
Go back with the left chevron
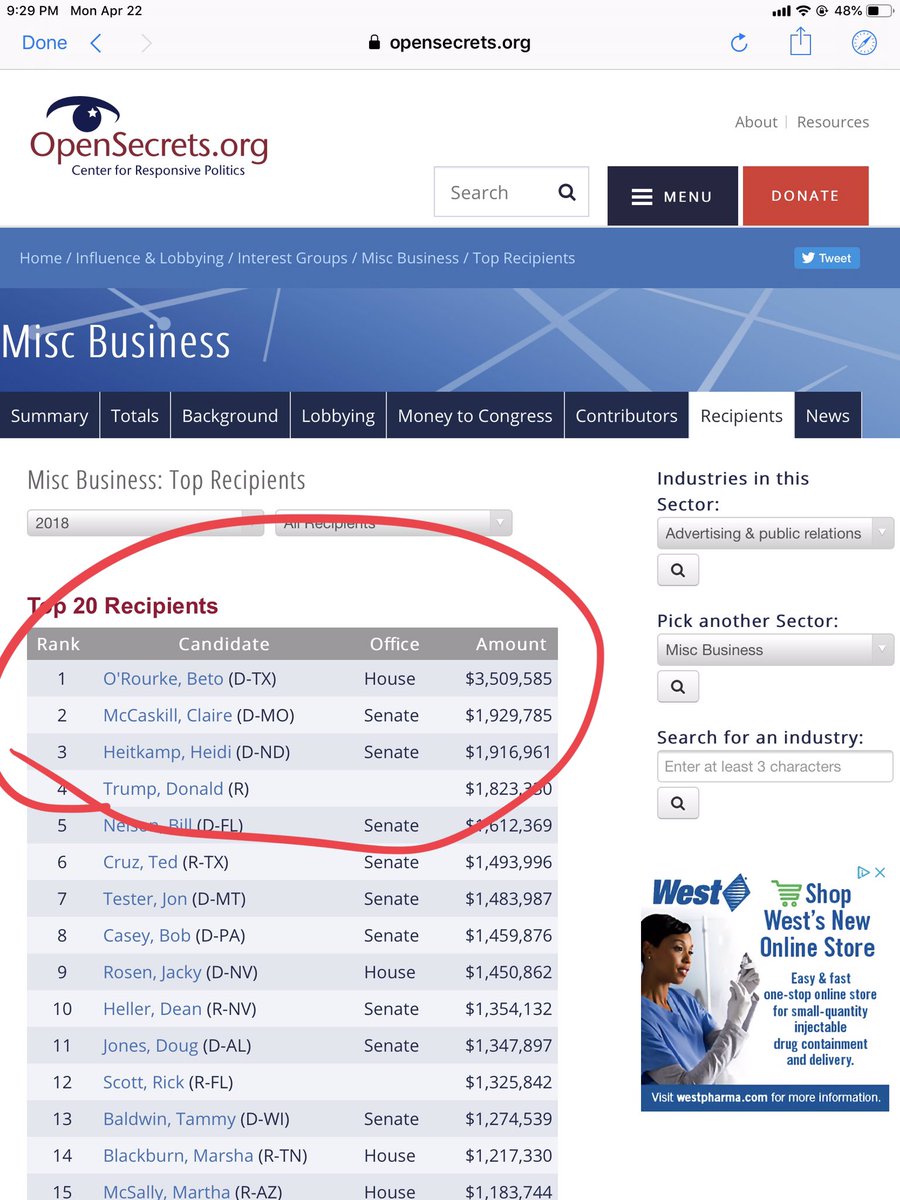(96, 43)
